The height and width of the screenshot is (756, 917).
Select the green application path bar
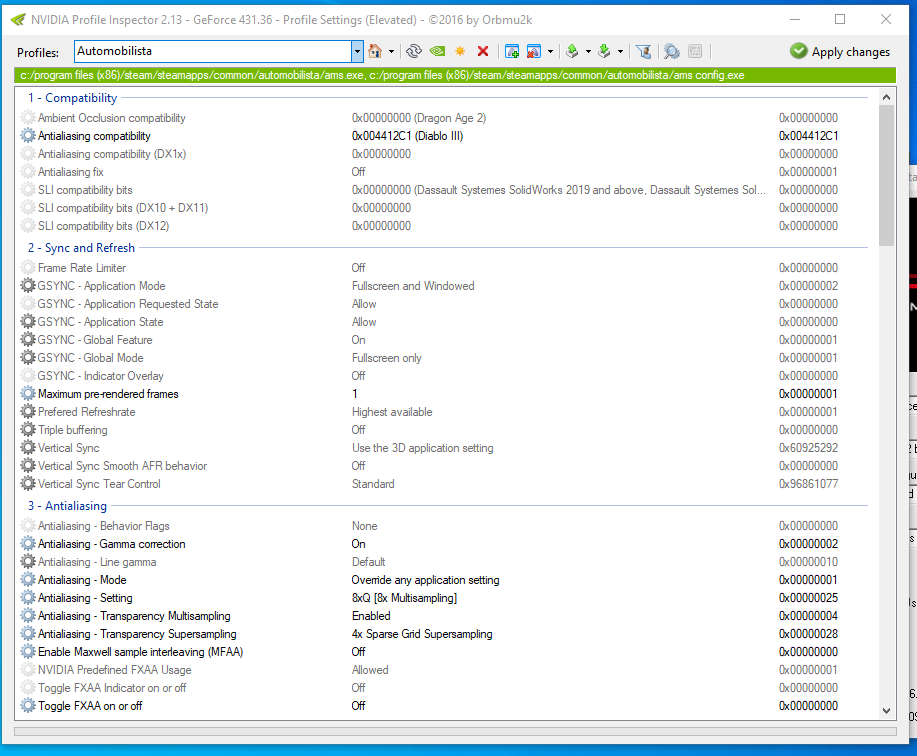coord(455,75)
